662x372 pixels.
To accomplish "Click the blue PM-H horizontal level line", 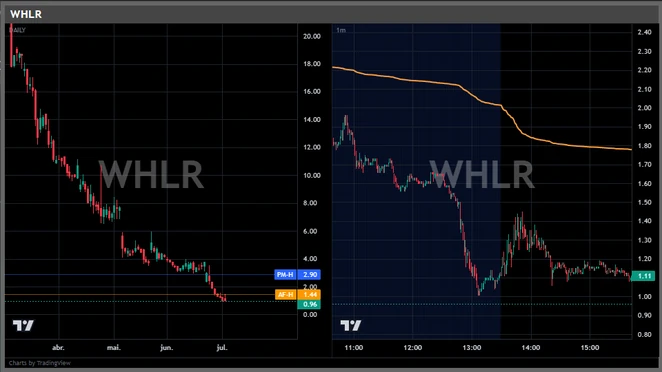I will pyautogui.click(x=139, y=274).
